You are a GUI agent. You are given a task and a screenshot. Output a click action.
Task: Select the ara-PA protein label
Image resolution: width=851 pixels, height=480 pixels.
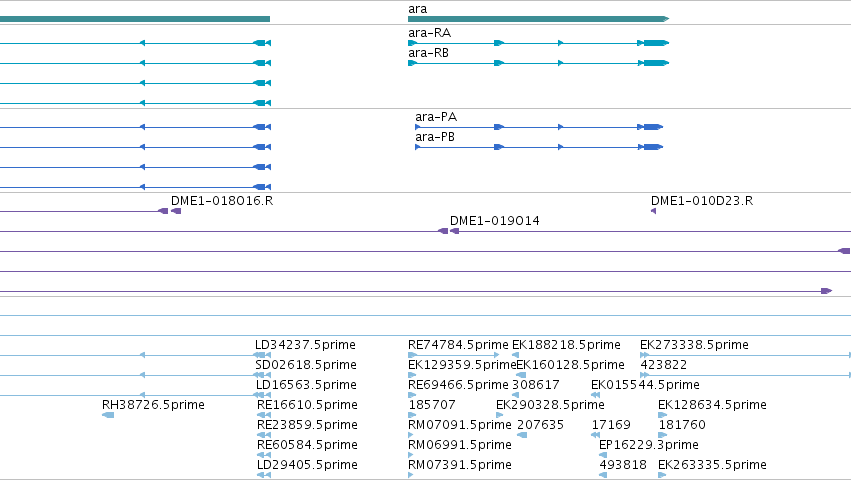(x=436, y=117)
